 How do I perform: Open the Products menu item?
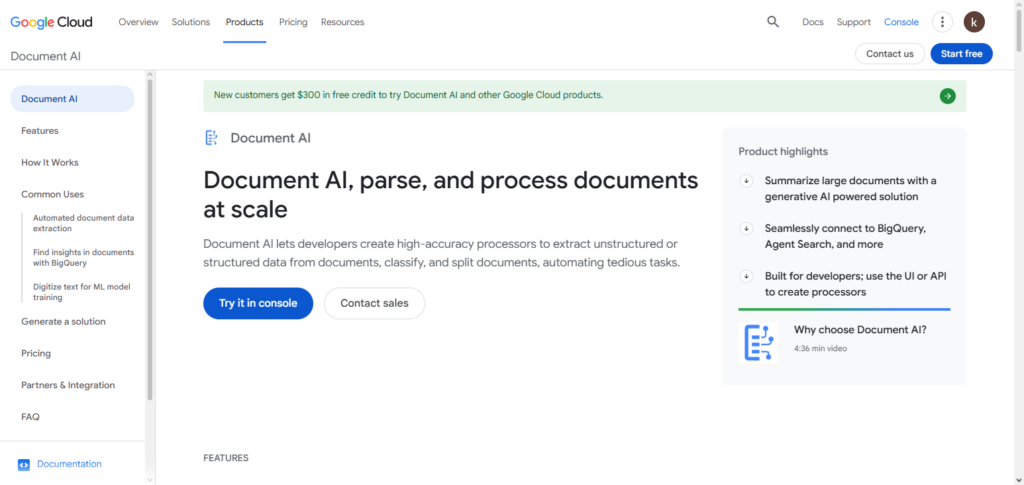(x=244, y=22)
